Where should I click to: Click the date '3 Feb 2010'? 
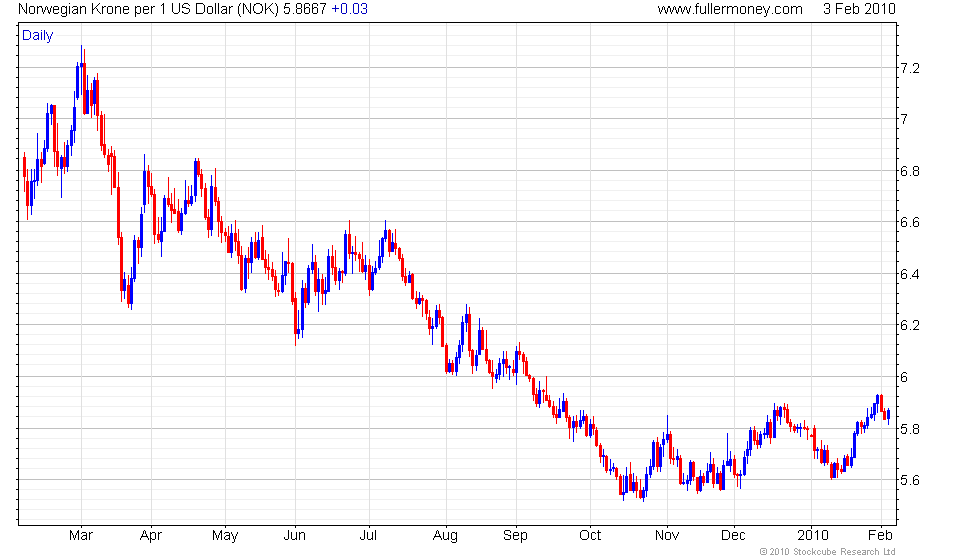[x=859, y=9]
